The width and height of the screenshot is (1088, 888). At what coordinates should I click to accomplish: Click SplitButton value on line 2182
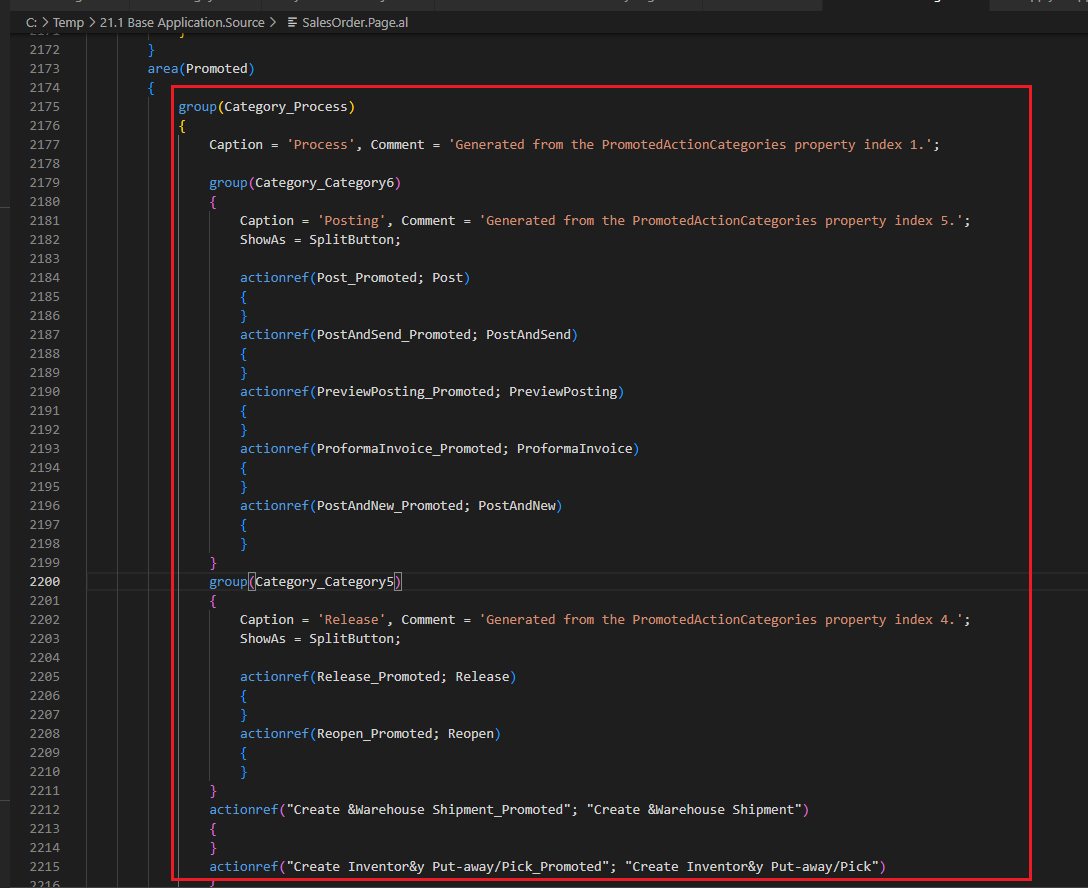point(354,240)
